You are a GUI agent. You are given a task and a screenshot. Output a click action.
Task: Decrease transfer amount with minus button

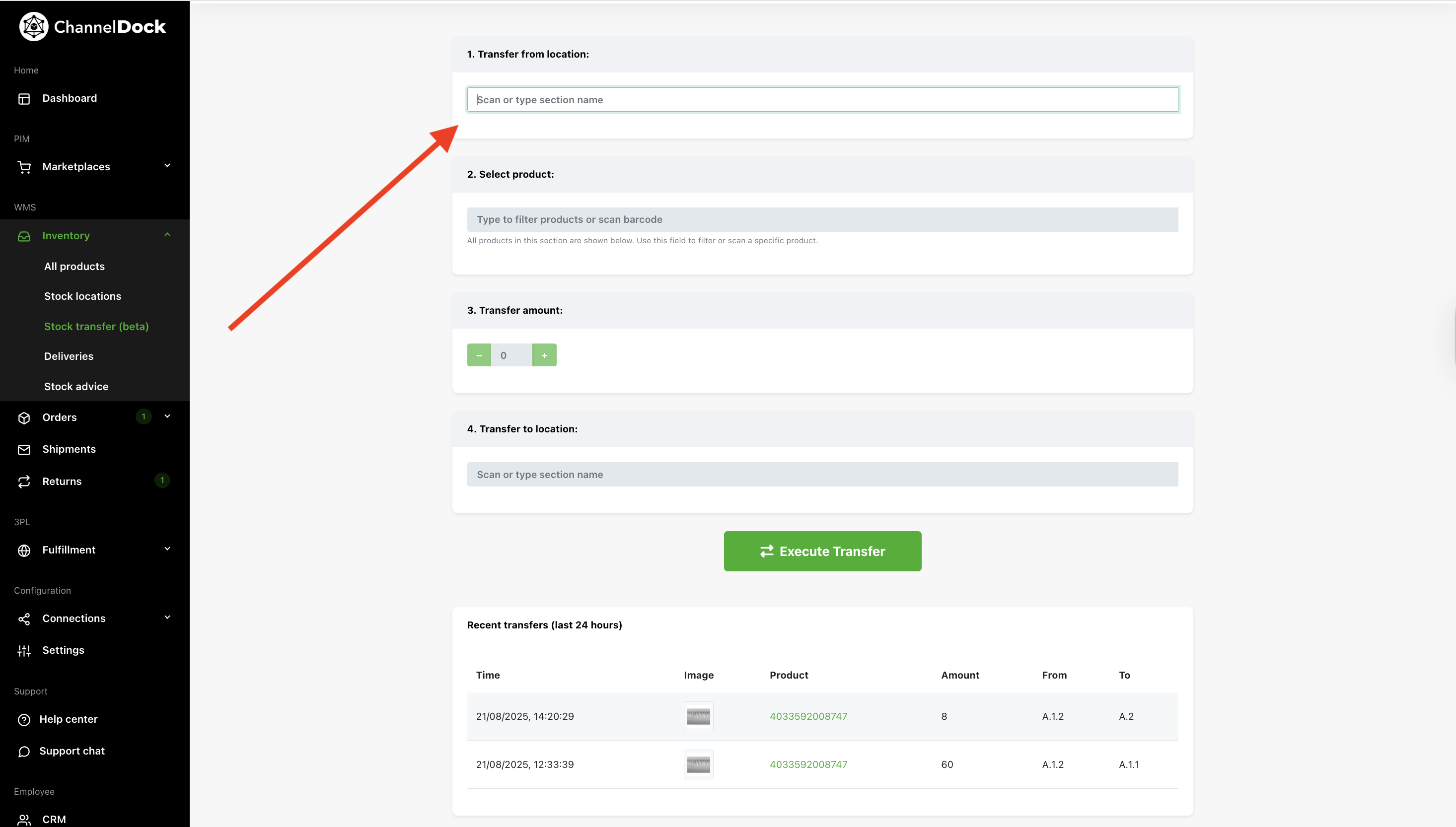pyautogui.click(x=479, y=355)
